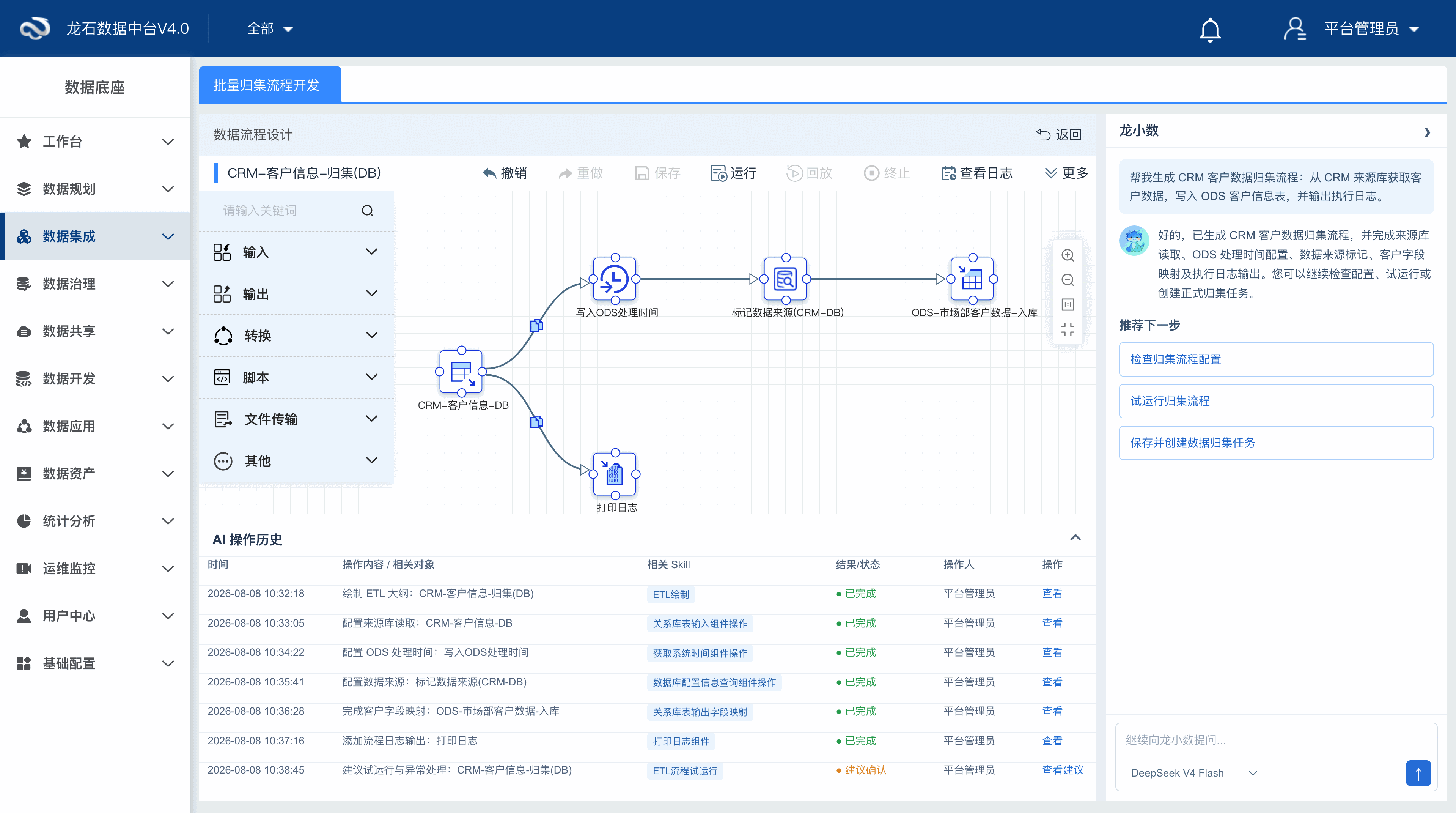Collapse the AI 操作历史 panel
Image resolution: width=1456 pixels, height=813 pixels.
1075,538
